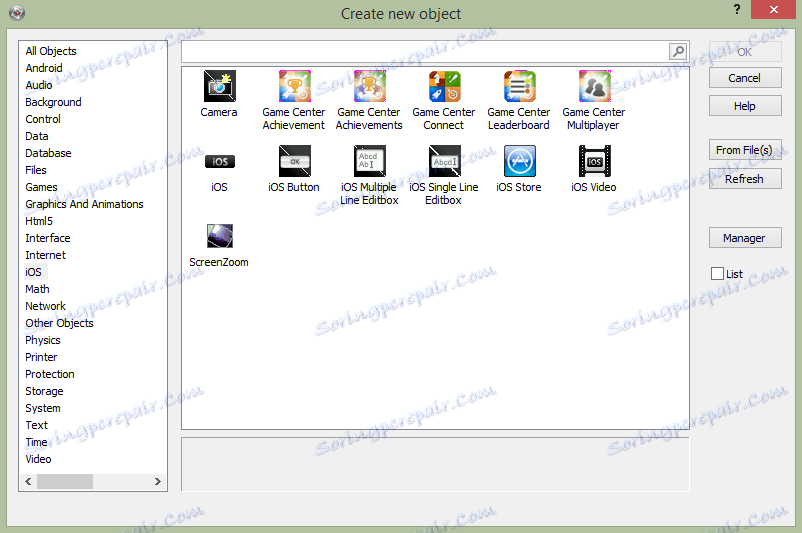802x533 pixels.
Task: Select the Storage category
Action: 44,391
